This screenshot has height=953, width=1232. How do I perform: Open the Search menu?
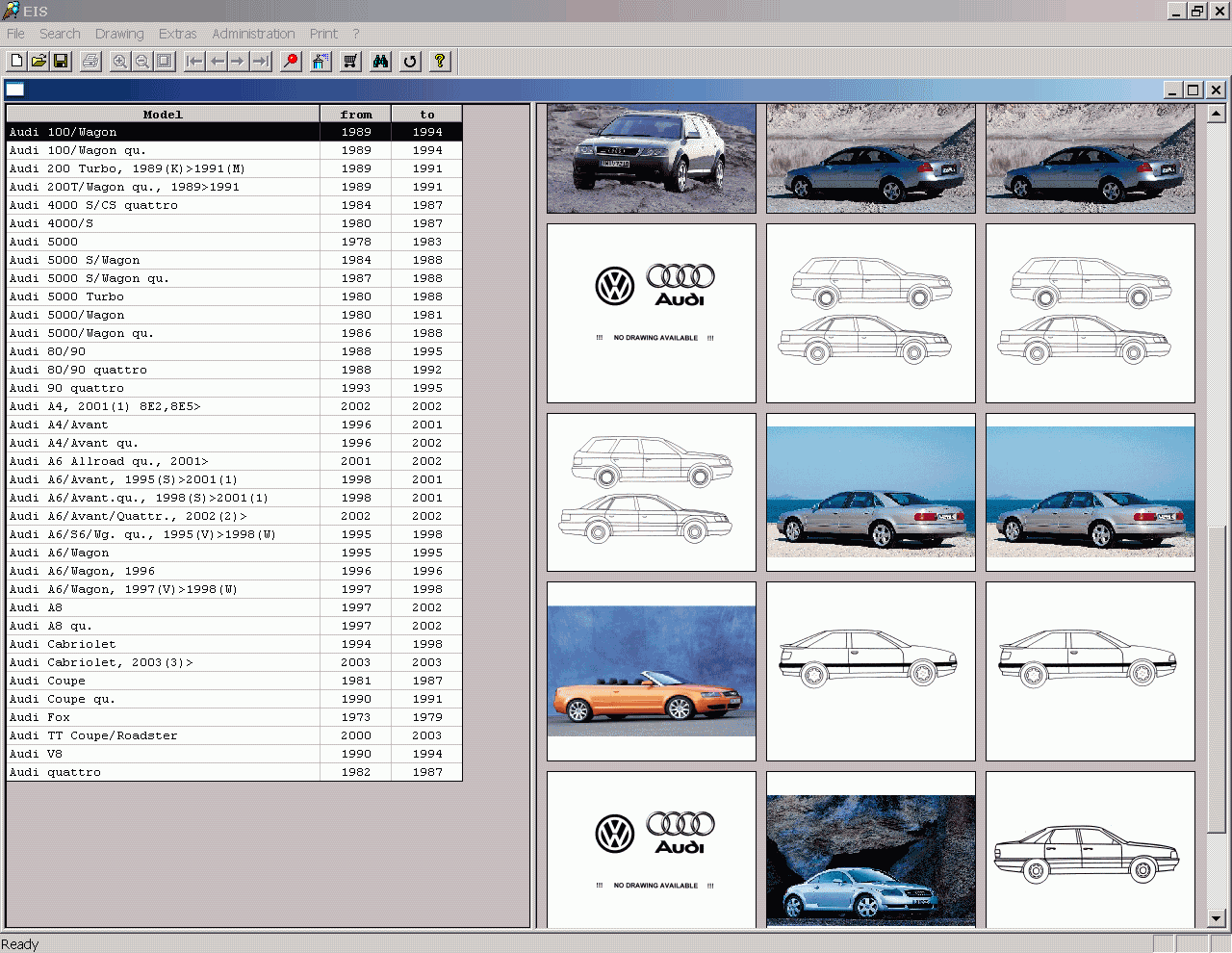tap(60, 34)
